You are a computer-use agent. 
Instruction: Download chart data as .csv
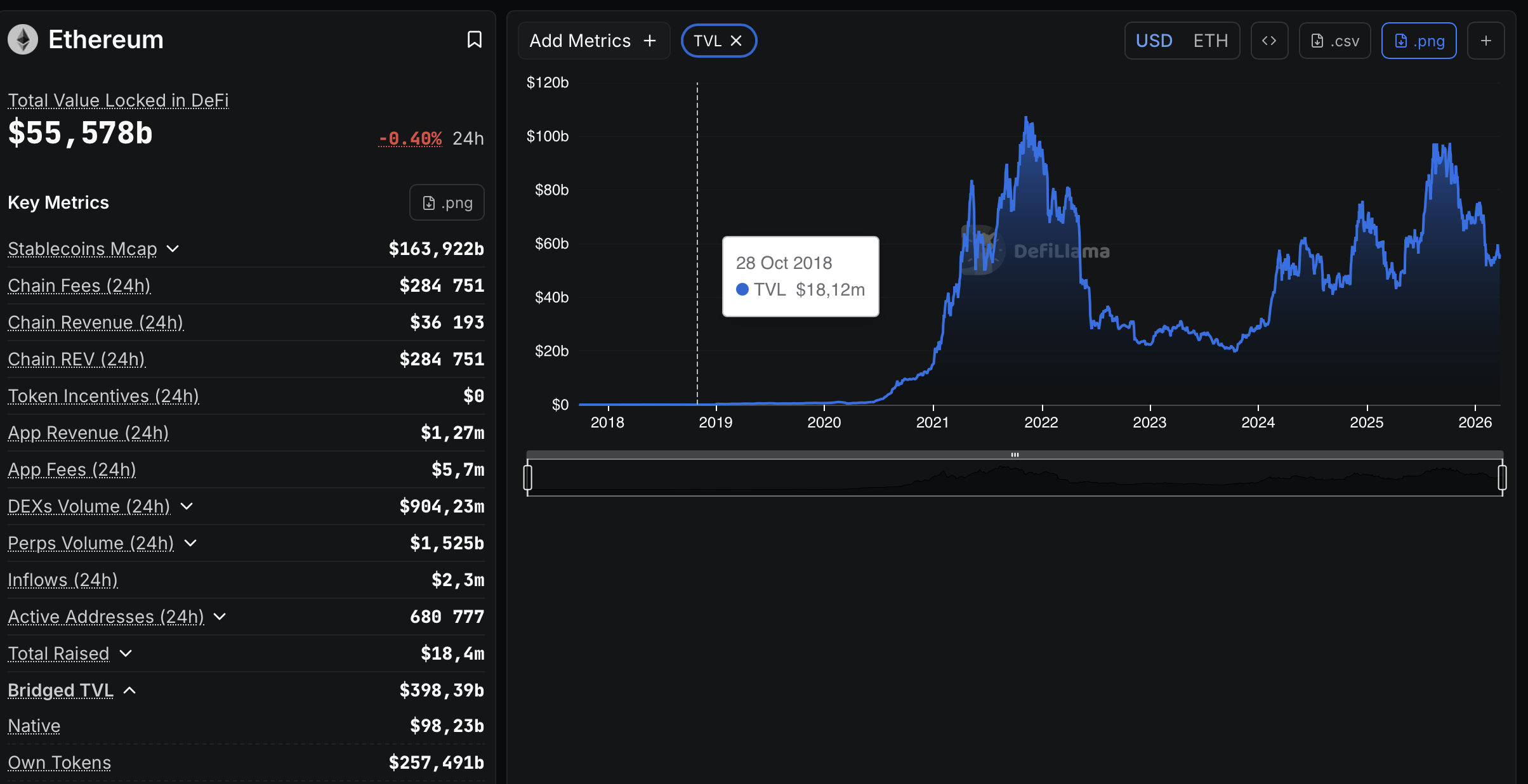[1334, 40]
